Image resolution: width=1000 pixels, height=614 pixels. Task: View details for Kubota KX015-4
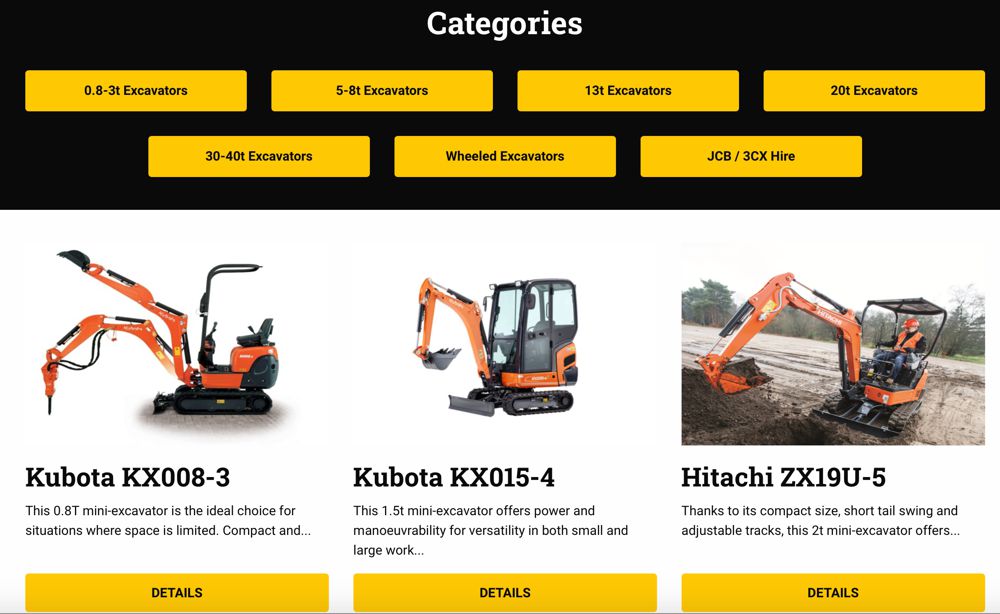tap(505, 592)
